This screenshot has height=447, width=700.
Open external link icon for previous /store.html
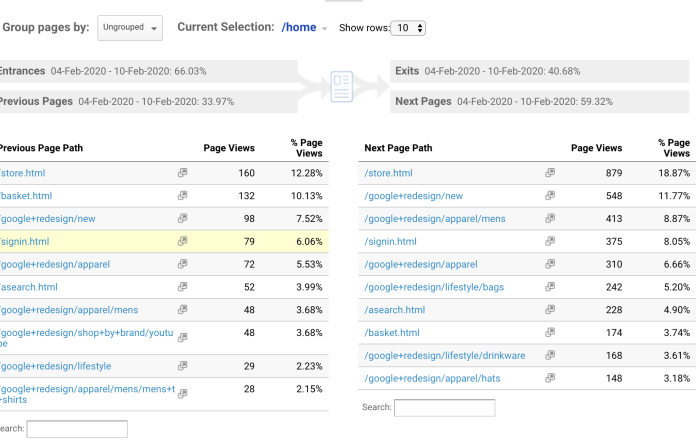[182, 173]
